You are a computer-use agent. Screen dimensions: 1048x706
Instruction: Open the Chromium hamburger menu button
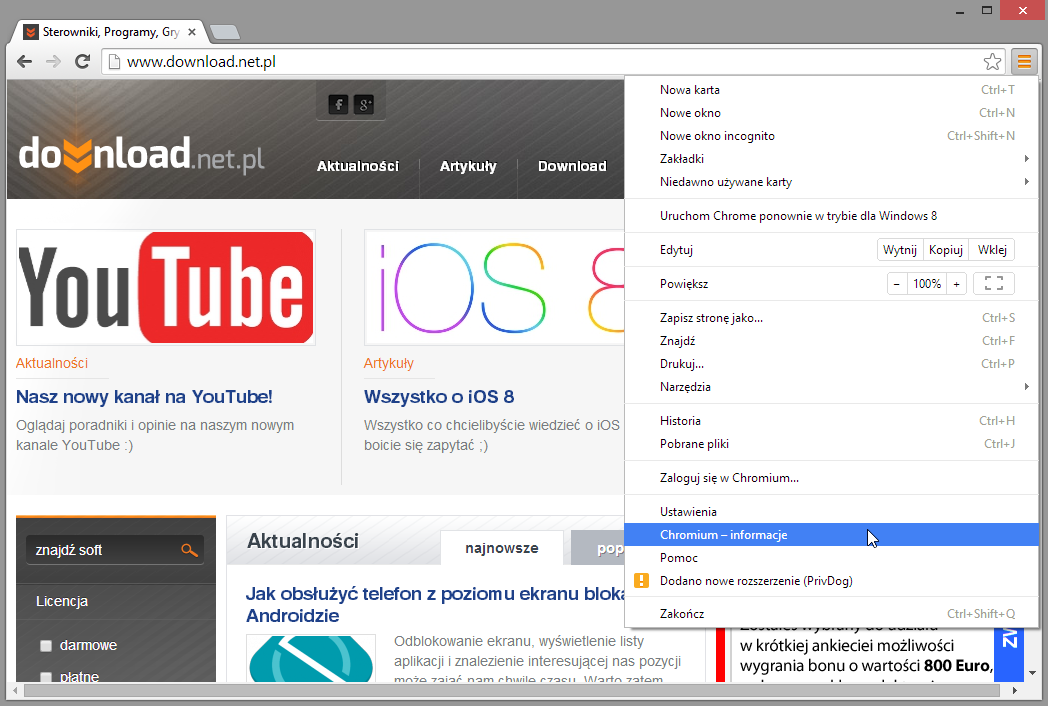(x=1023, y=62)
